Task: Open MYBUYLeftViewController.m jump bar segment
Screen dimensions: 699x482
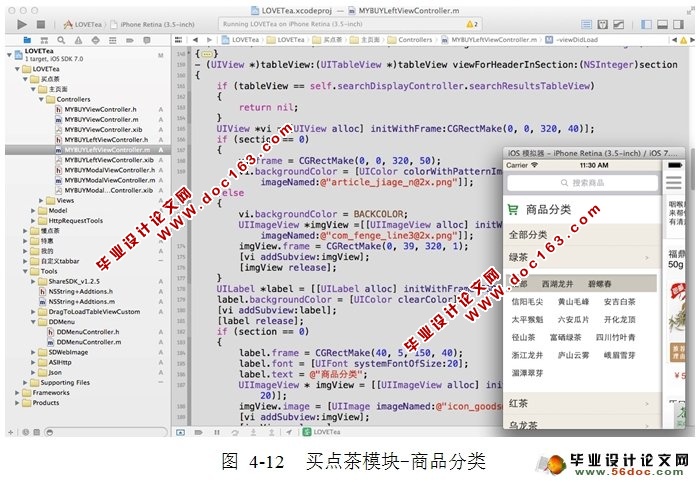Action: pyautogui.click(x=489, y=40)
